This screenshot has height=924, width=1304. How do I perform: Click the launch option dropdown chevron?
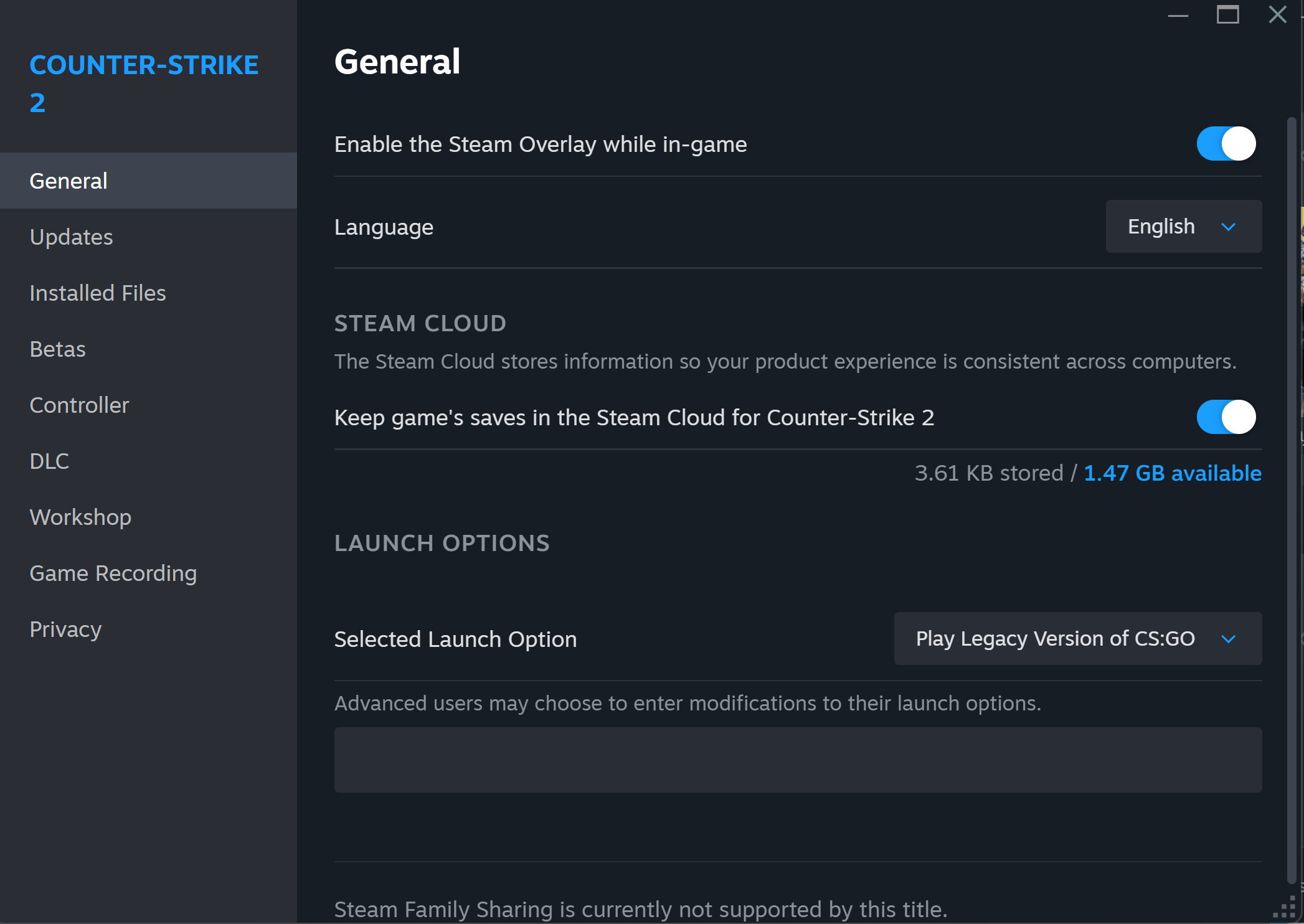point(1228,639)
